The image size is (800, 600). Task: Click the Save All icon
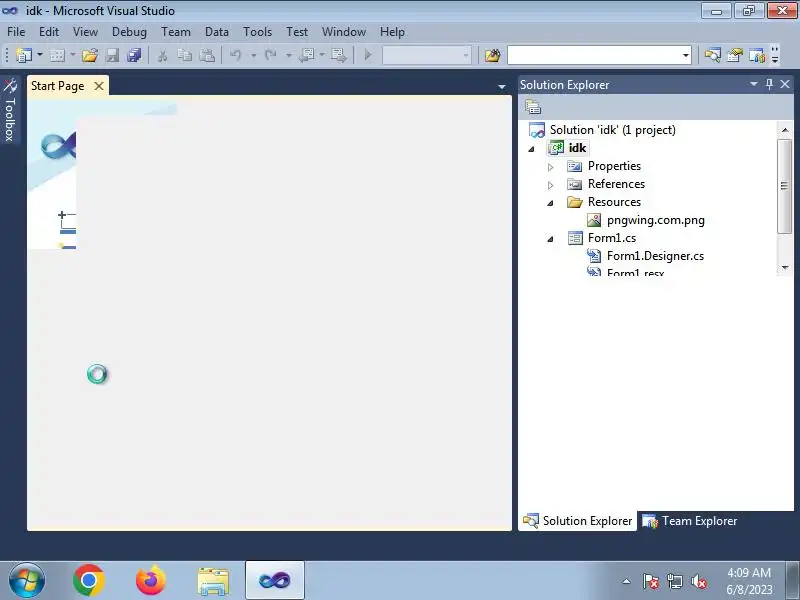click(134, 55)
